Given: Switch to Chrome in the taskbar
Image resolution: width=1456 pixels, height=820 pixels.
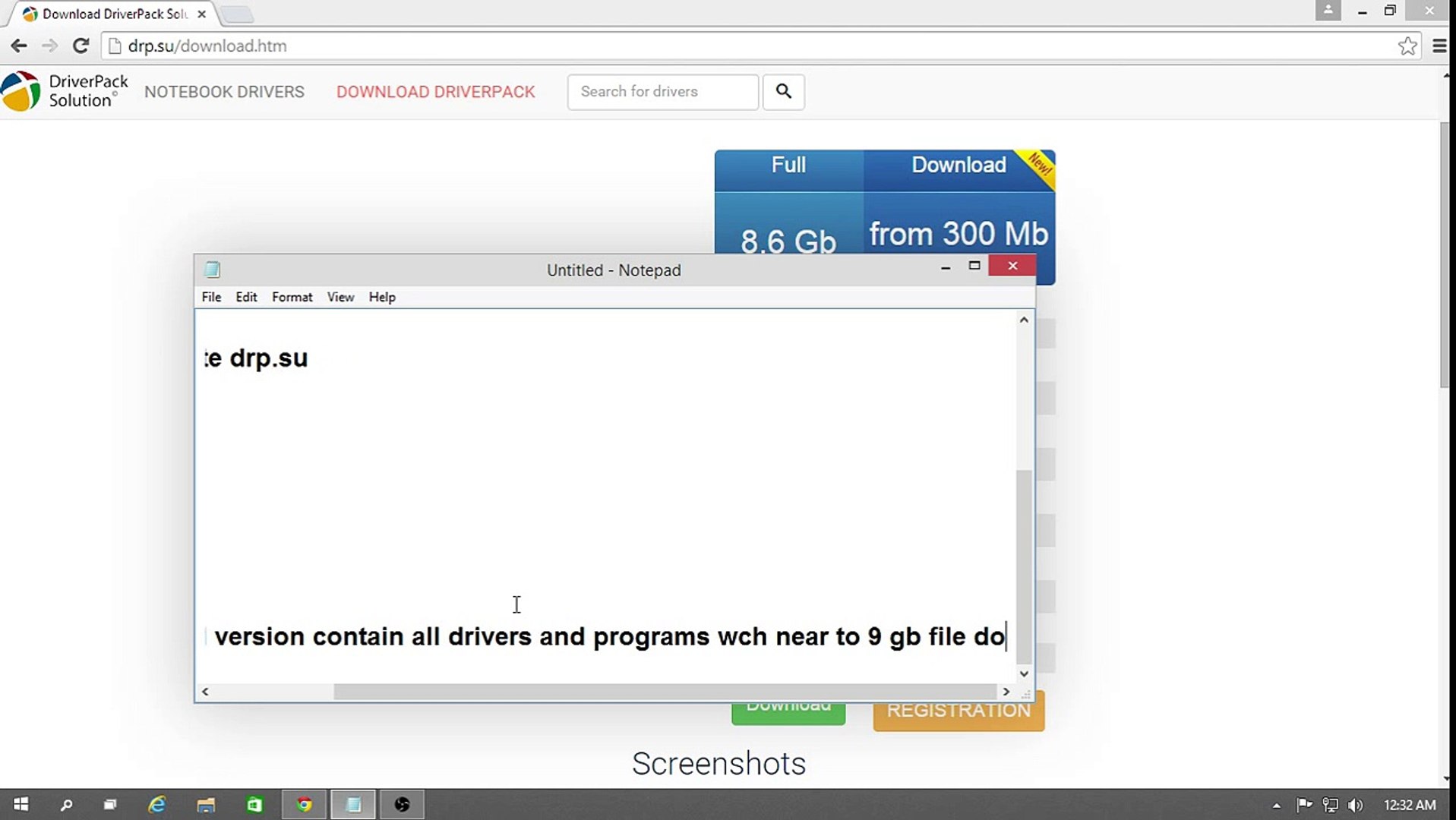Looking at the screenshot, I should click(x=304, y=804).
